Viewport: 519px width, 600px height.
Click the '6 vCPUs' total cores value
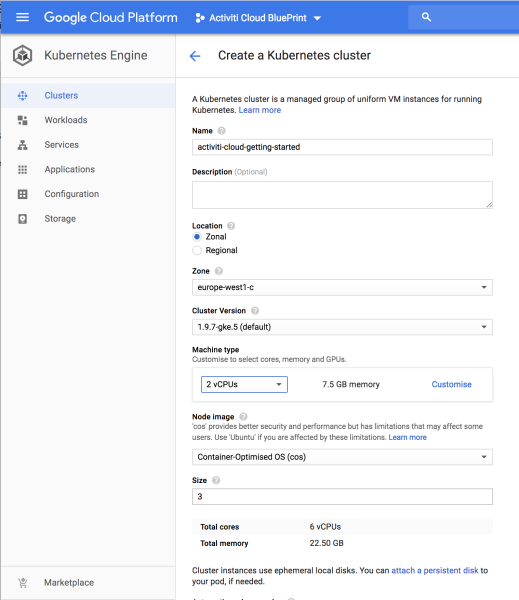click(x=325, y=527)
